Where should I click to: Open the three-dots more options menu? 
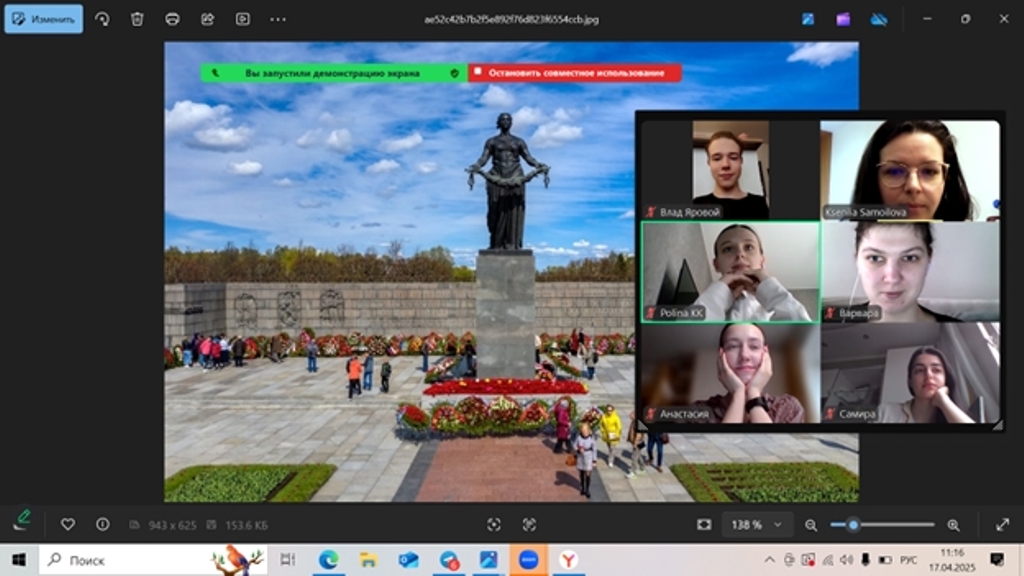pyautogui.click(x=278, y=19)
